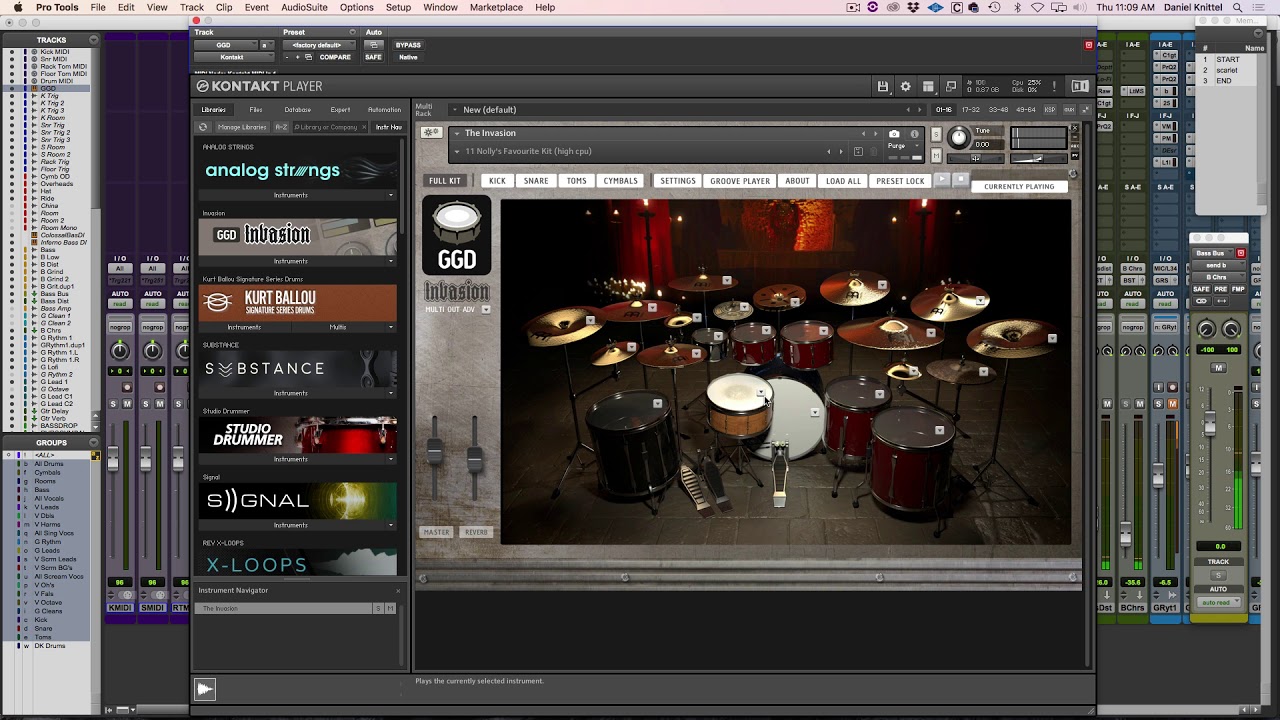
Task: Take a snapshot with the camera icon
Action: click(894, 133)
